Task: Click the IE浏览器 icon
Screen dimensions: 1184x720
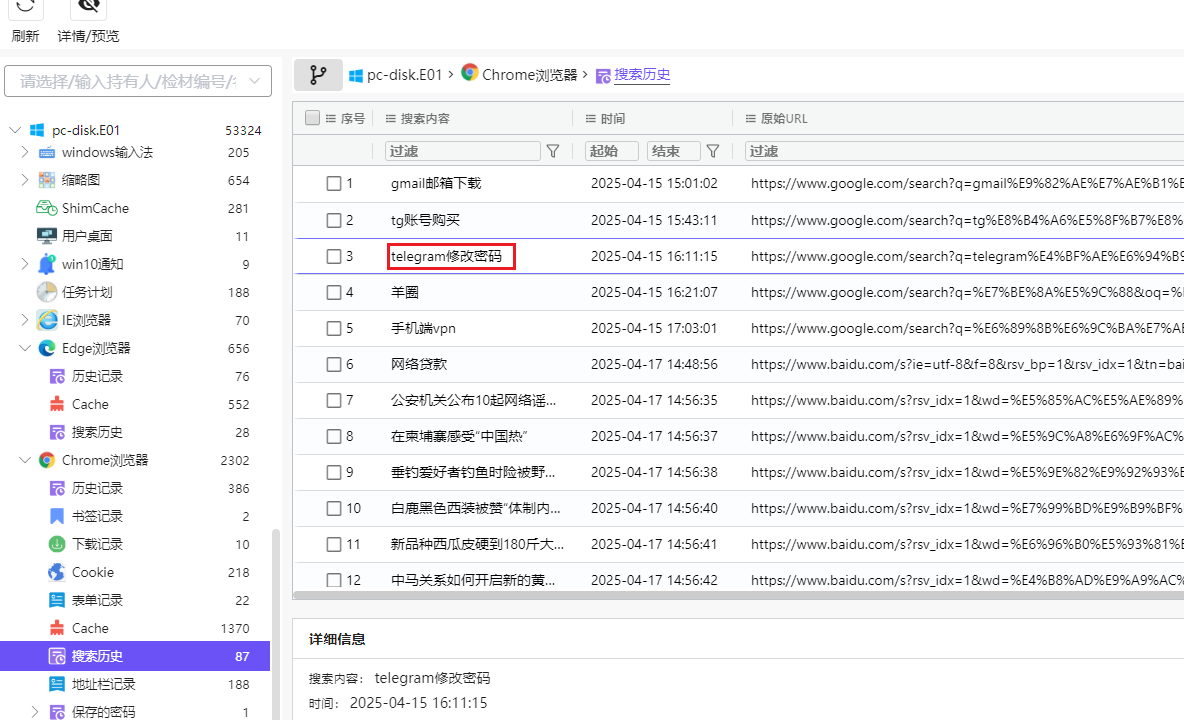Action: pos(47,320)
